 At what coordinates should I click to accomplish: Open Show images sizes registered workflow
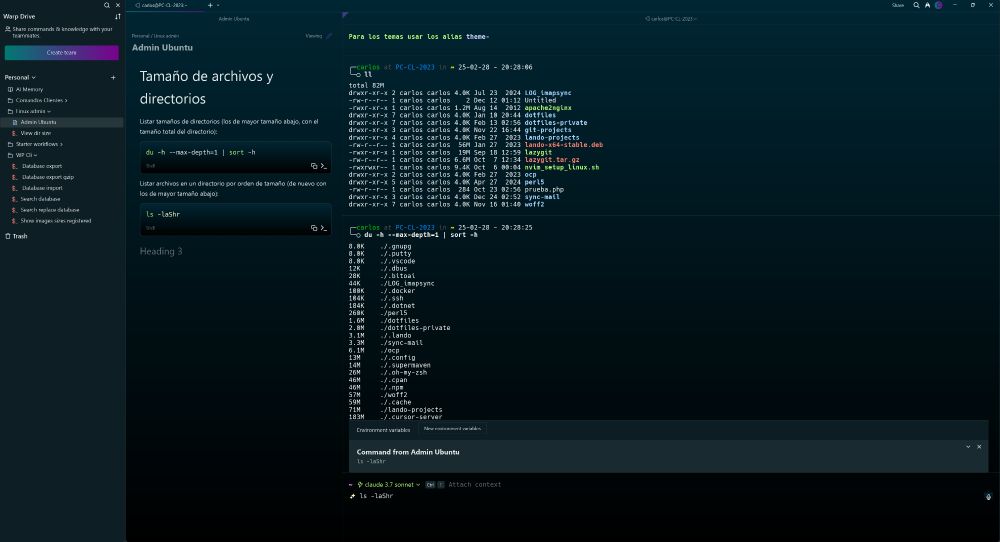tap(55, 221)
